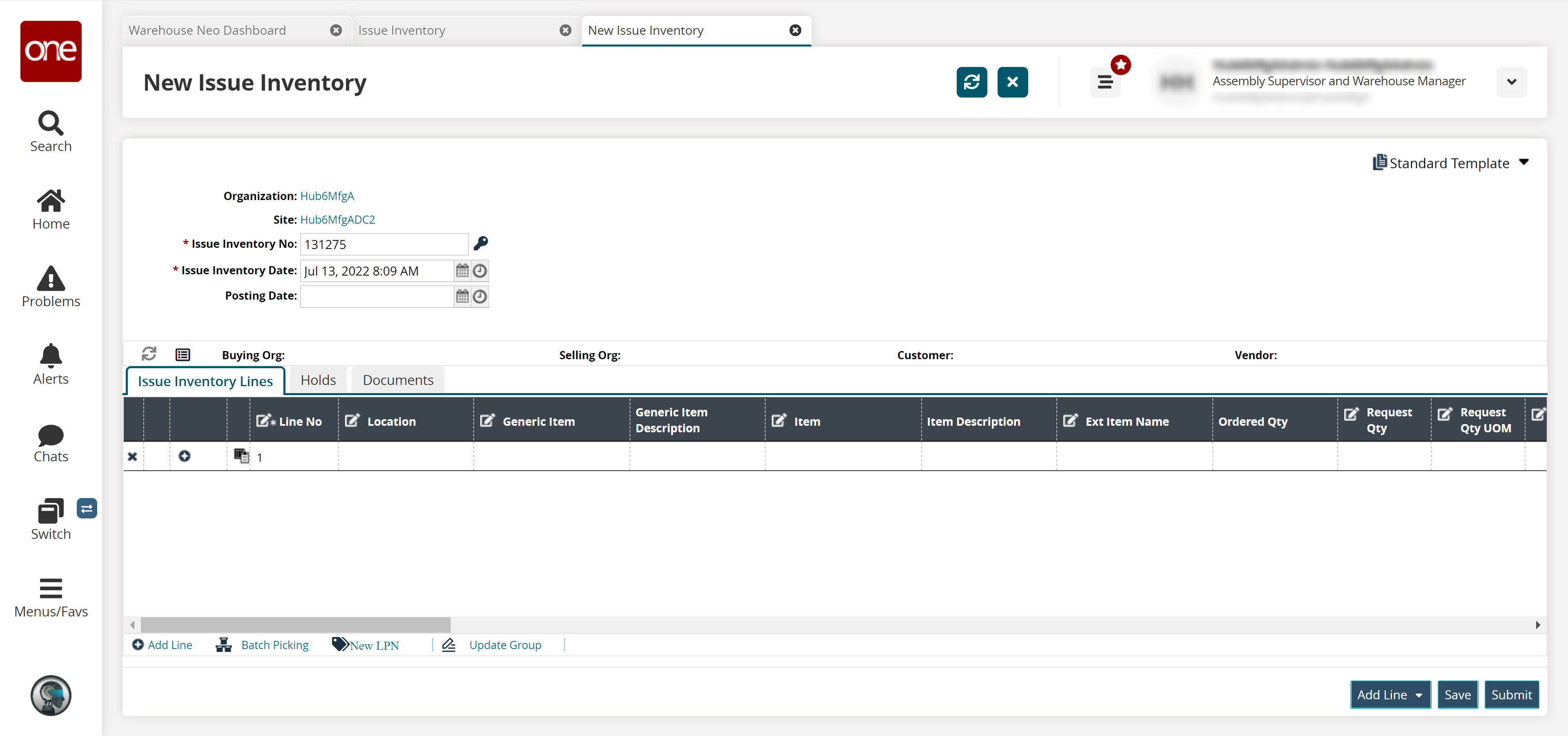
Task: Click the refresh icon in the header
Action: point(971,82)
